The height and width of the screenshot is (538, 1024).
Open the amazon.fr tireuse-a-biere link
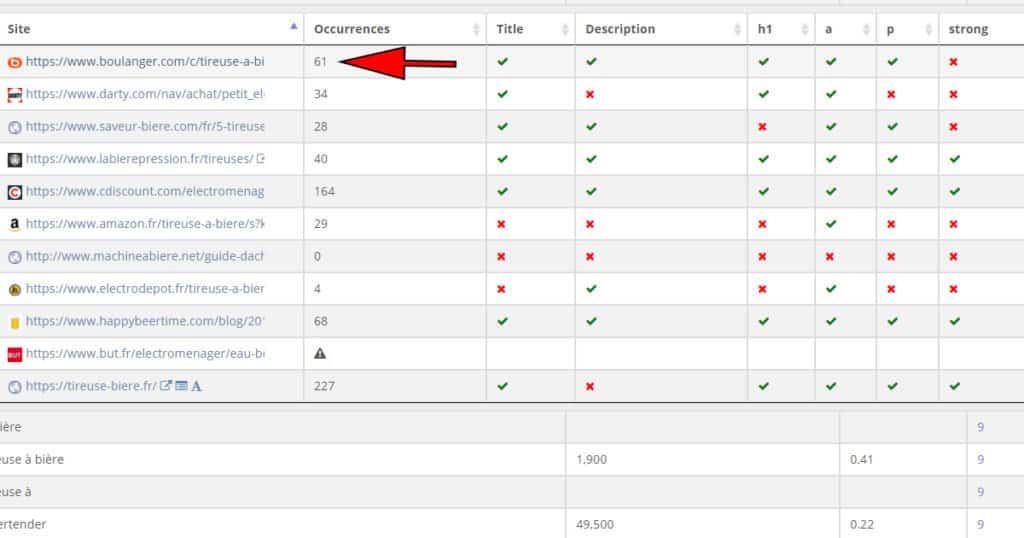(145, 224)
